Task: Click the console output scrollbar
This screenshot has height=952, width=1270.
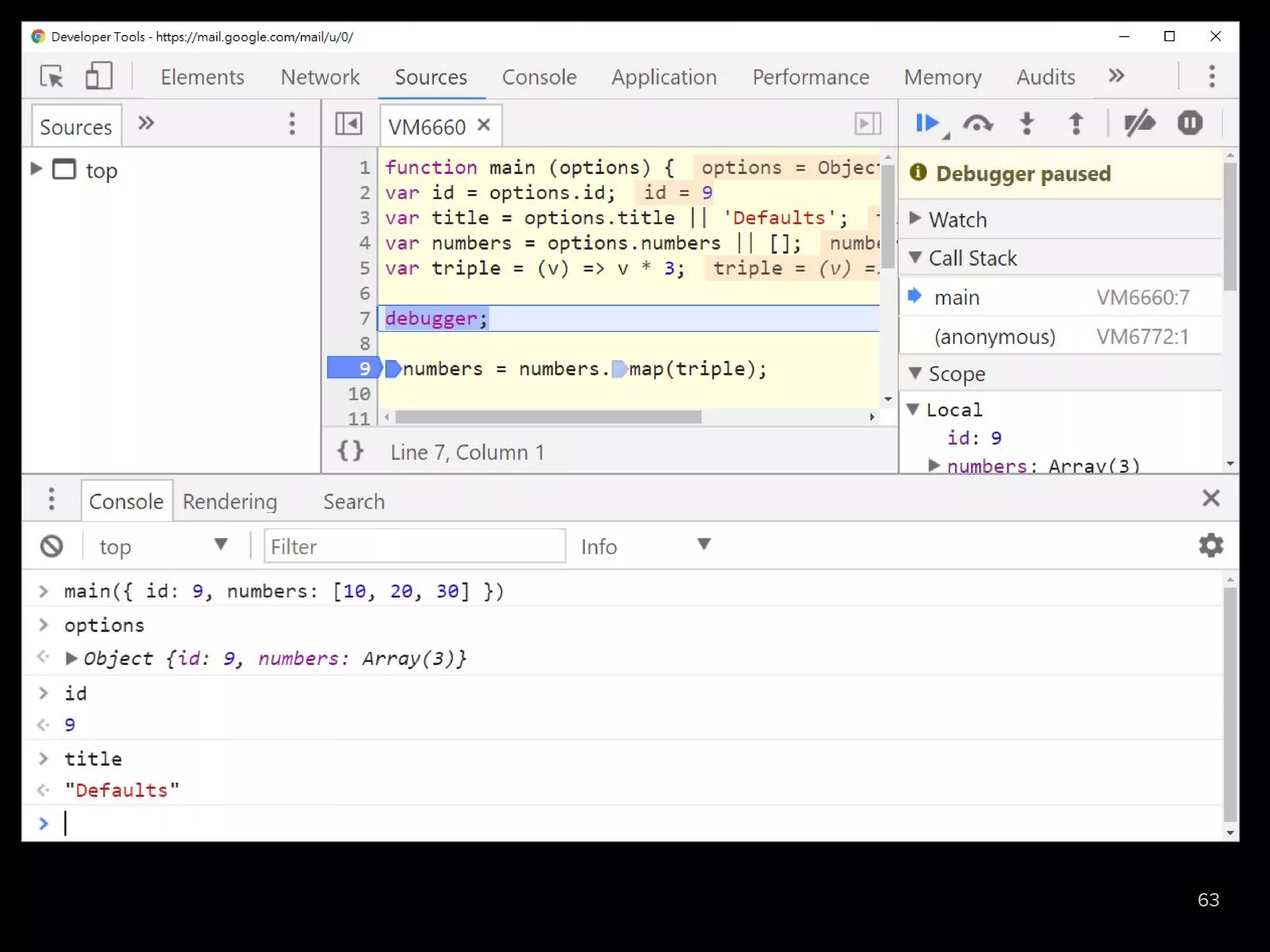Action: point(1230,705)
